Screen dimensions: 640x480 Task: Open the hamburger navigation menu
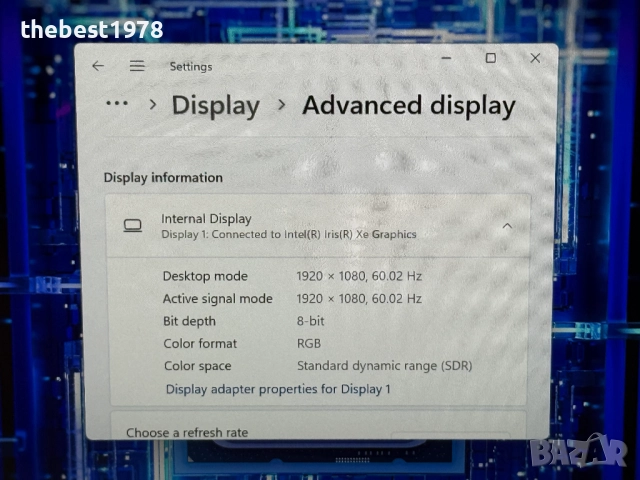(137, 66)
